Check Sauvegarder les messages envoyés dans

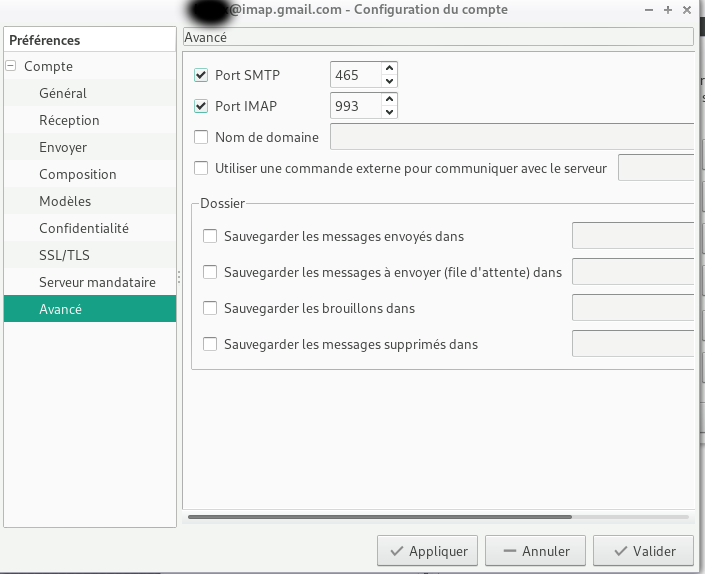[210, 236]
